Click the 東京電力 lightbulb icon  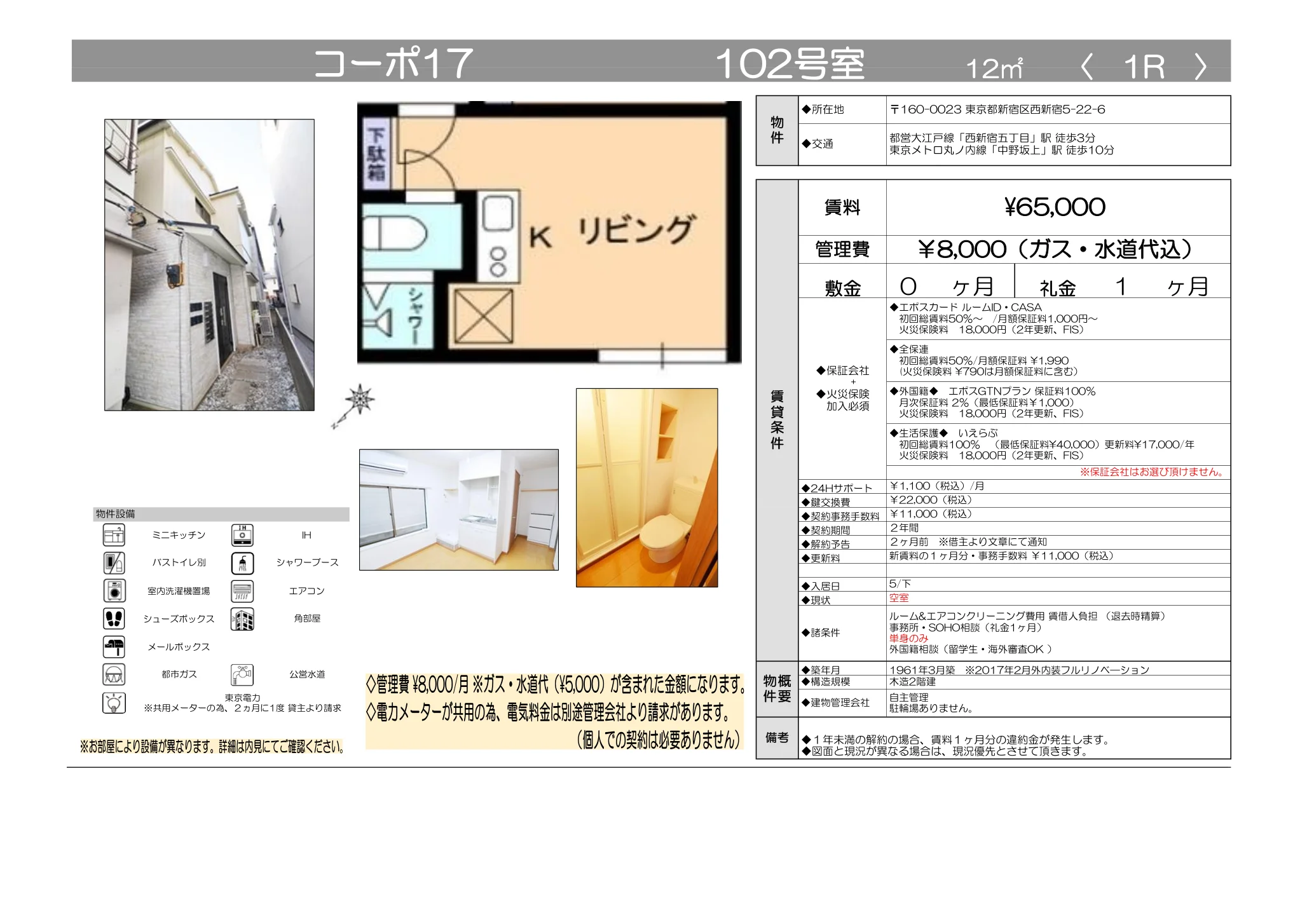click(x=114, y=702)
